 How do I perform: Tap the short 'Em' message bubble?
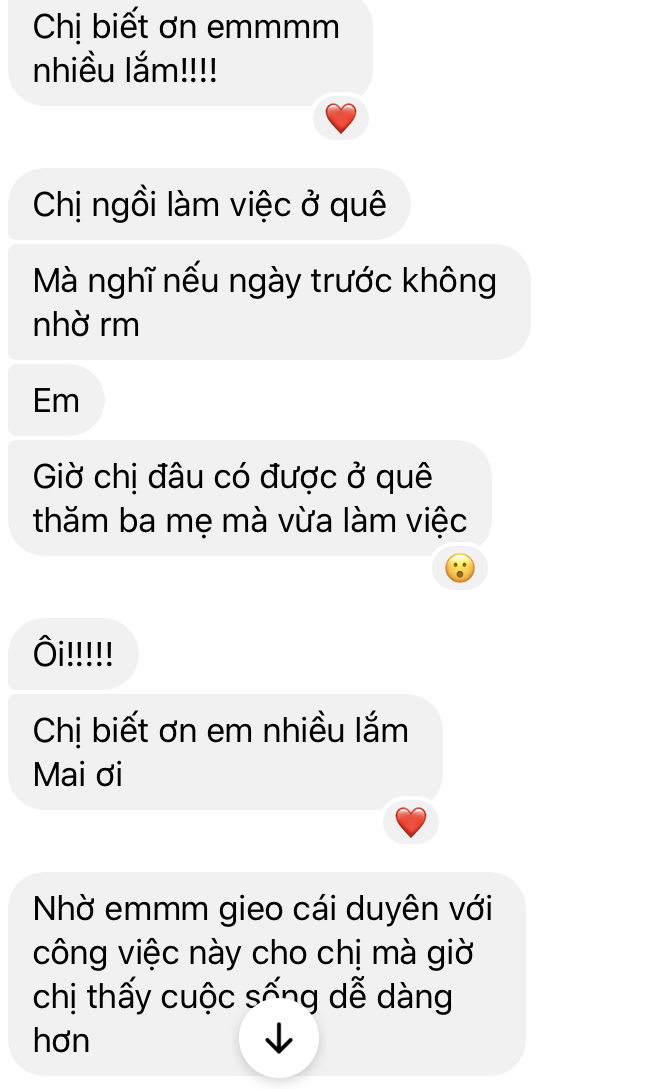pos(56,400)
